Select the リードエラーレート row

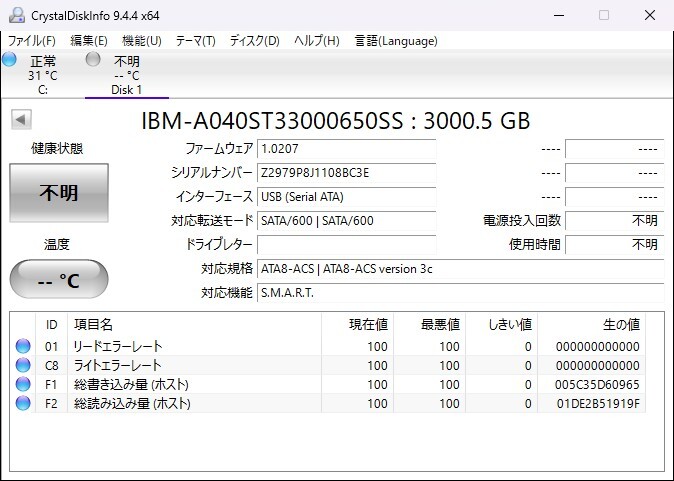328,346
